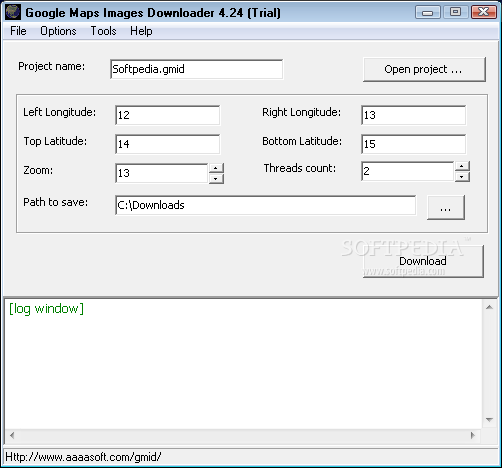Image resolution: width=502 pixels, height=468 pixels.
Task: Decrease Threads count with down arrow
Action: 462,177
